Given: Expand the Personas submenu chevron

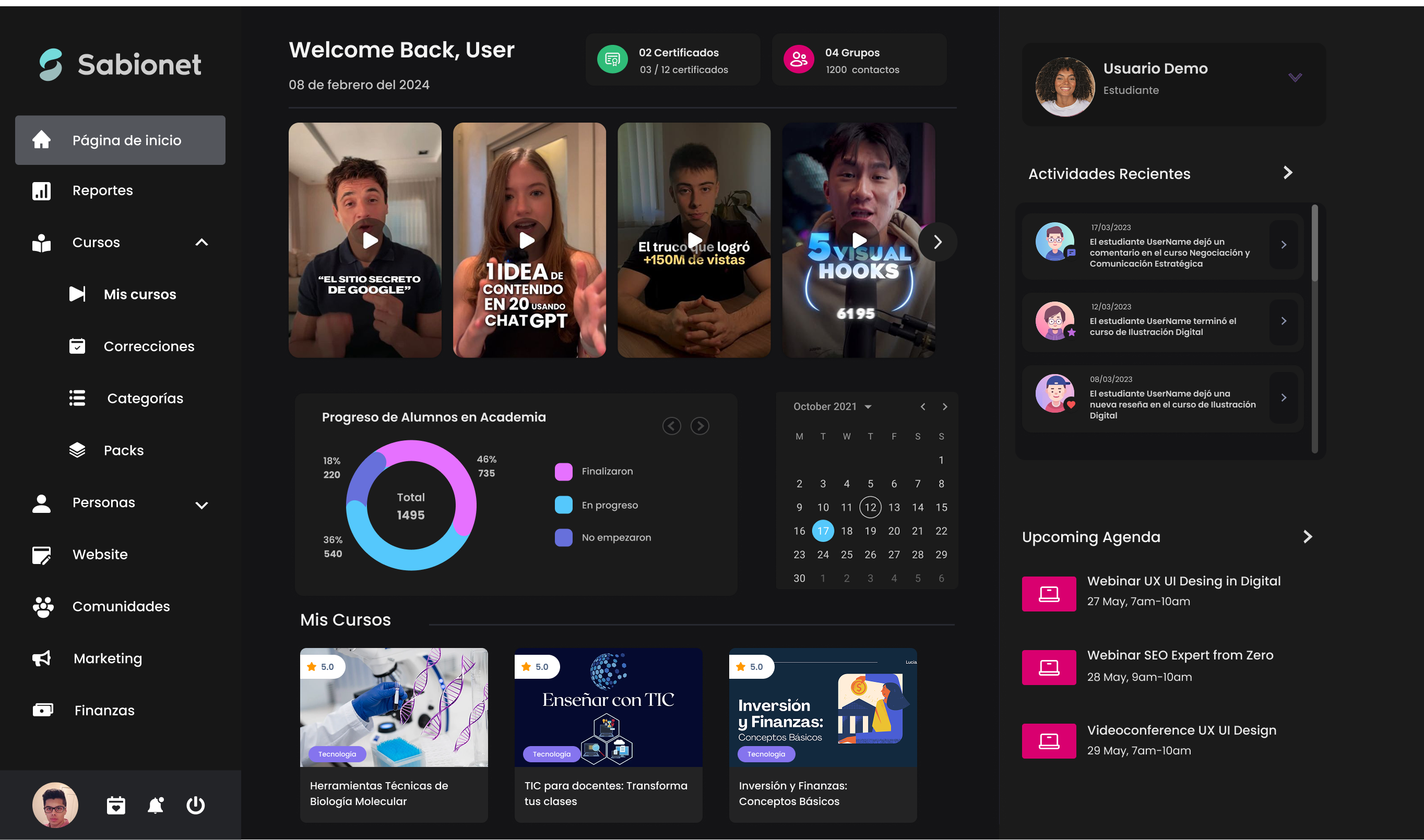Looking at the screenshot, I should click(201, 505).
